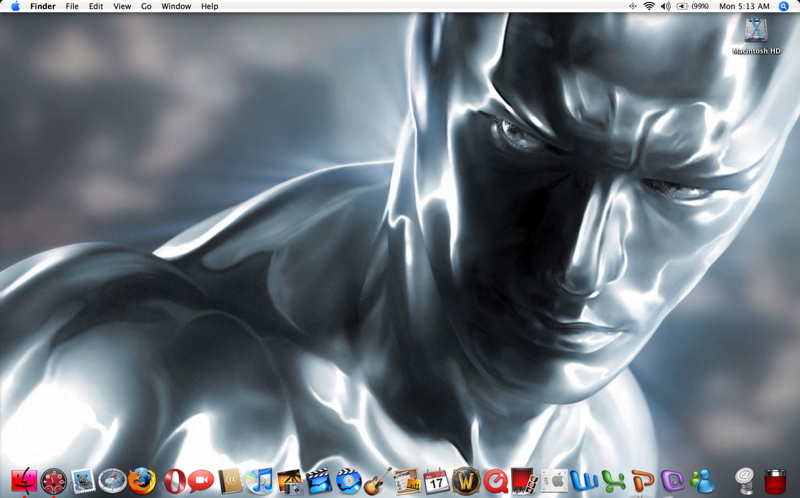Screen dimensions: 800x498
Task: Launch GarageBand guitar icon
Action: (378, 481)
